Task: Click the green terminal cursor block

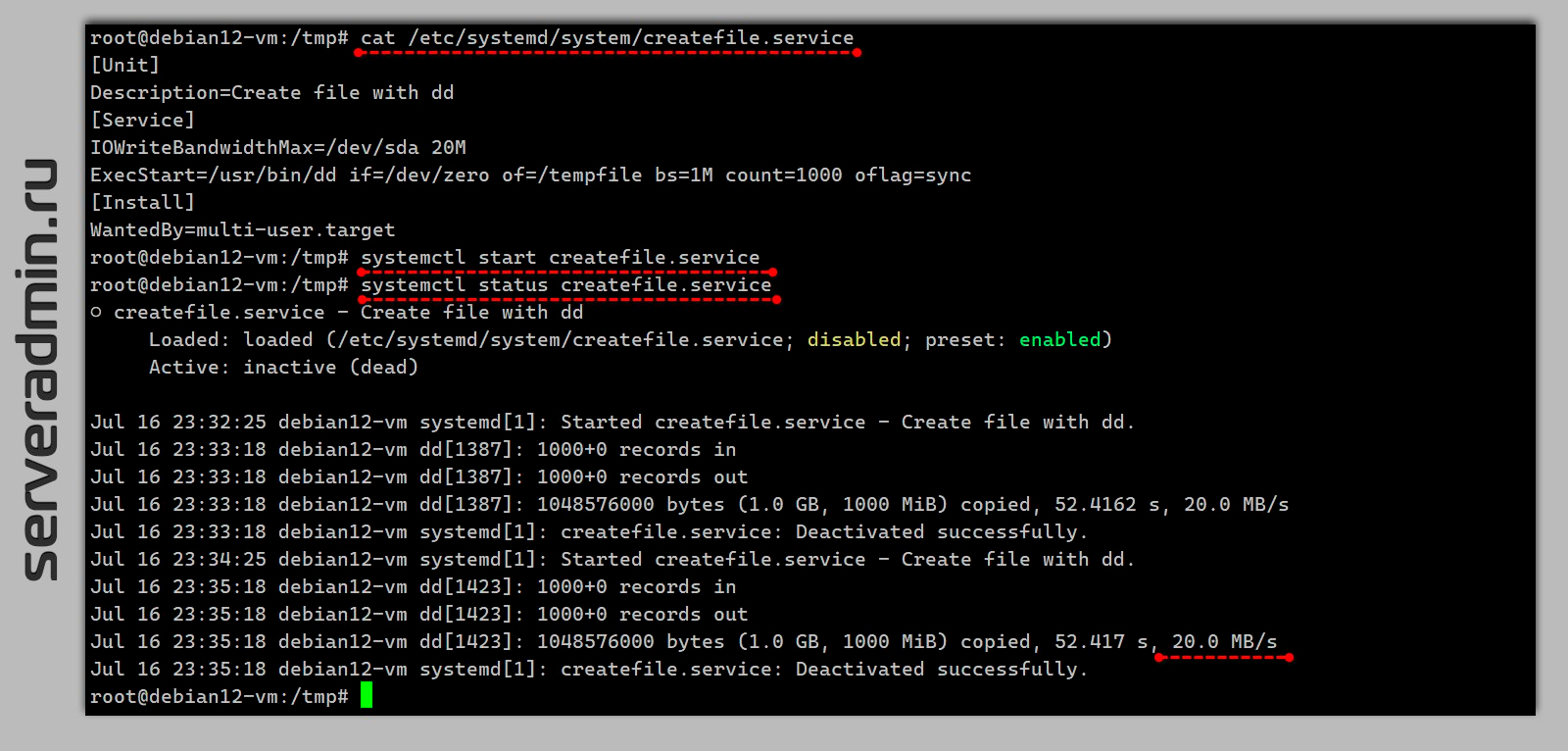Action: pyautogui.click(x=367, y=696)
